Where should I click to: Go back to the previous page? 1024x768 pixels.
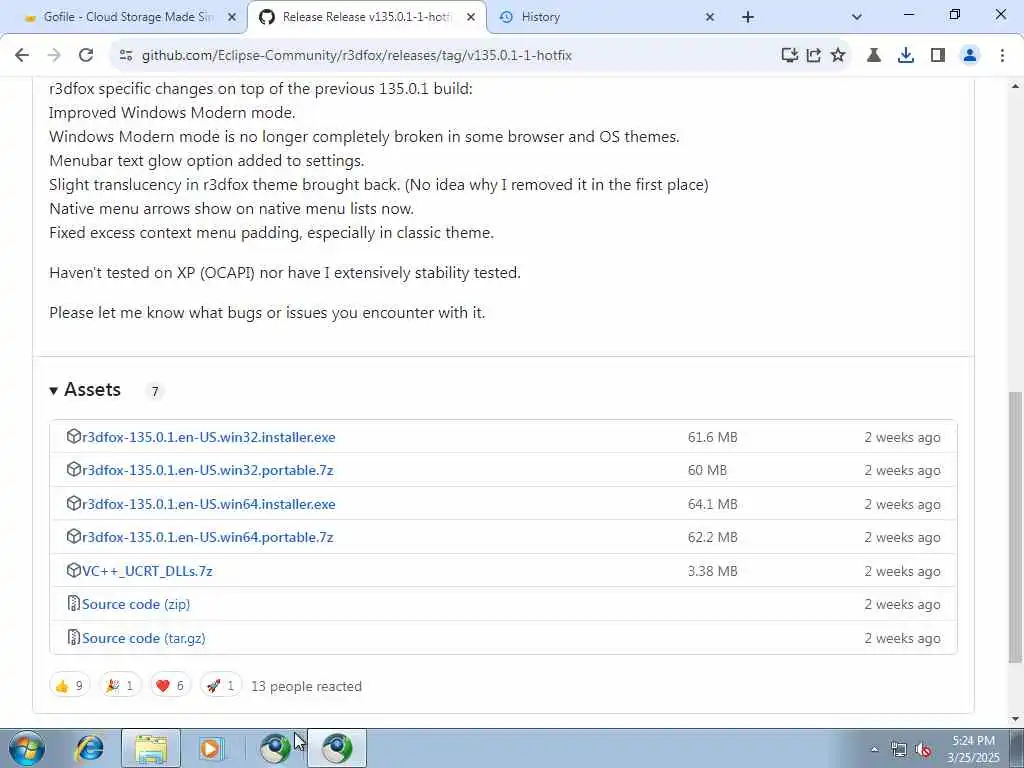coord(22,56)
